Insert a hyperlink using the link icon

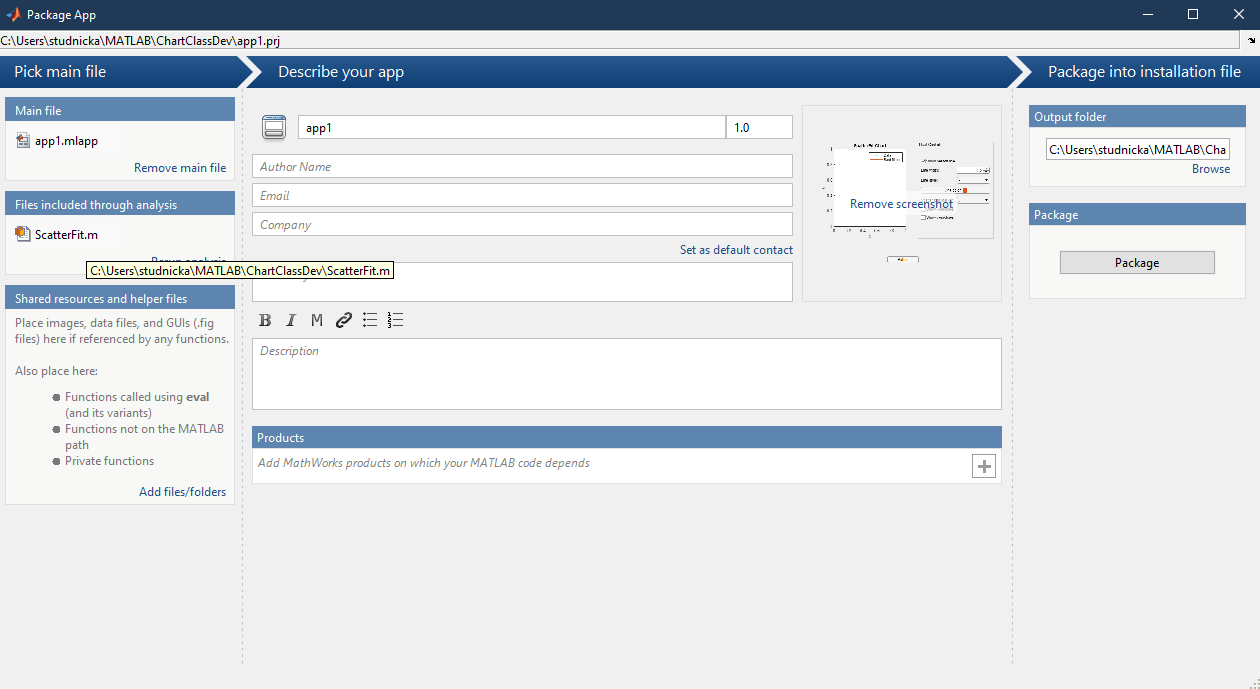point(344,320)
